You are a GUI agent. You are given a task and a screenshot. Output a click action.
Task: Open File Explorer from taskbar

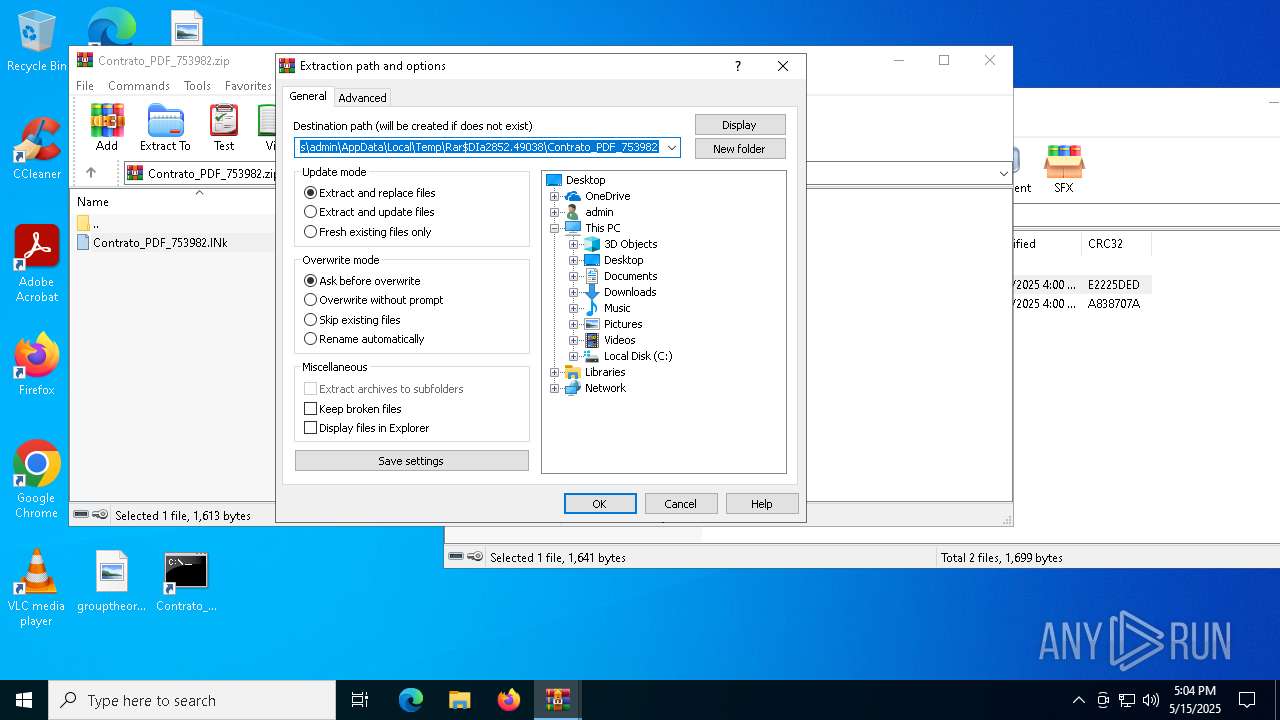pos(459,700)
